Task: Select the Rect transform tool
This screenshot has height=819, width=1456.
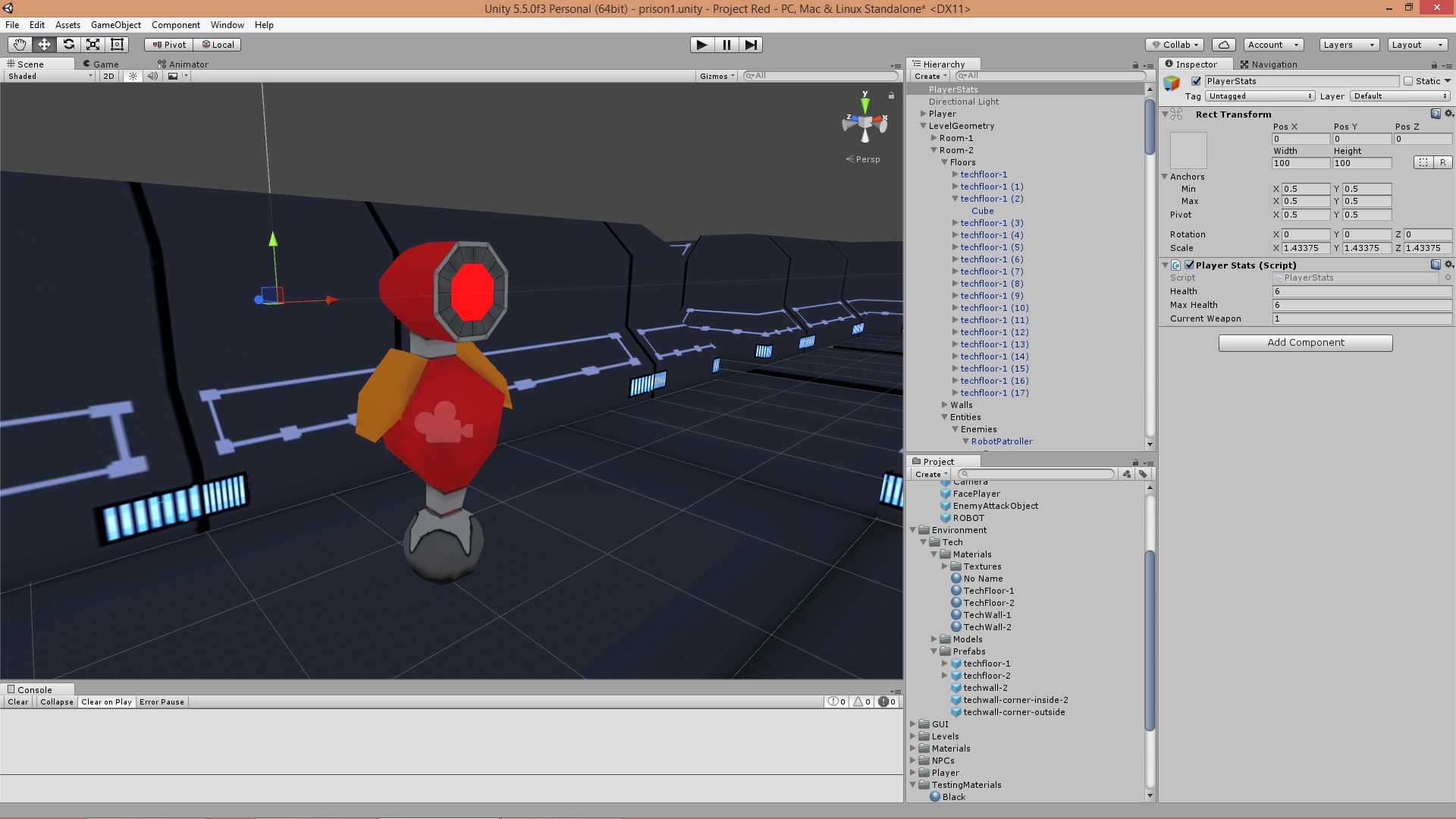Action: point(117,45)
